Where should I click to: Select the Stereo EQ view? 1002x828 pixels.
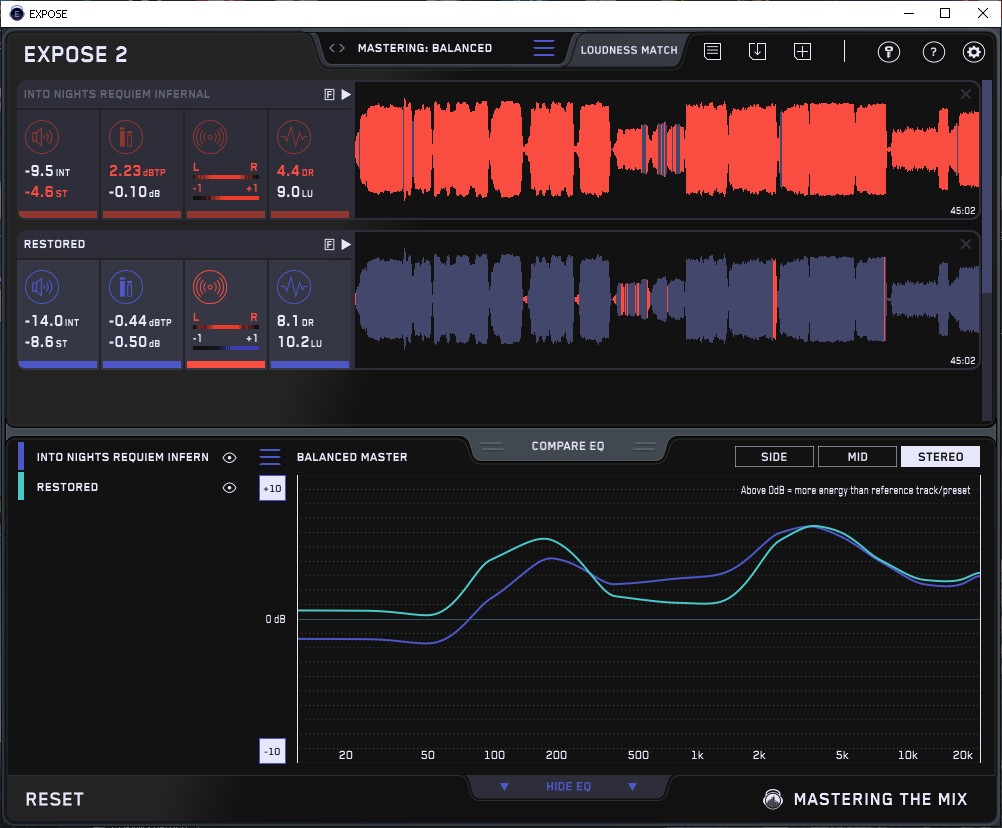pyautogui.click(x=940, y=457)
